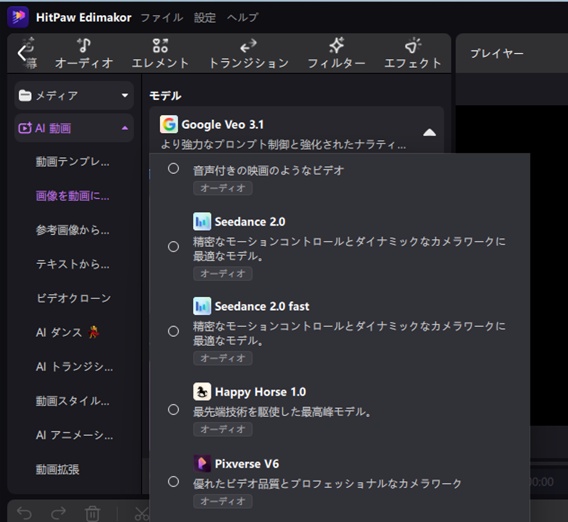Open the エレメント tab
The height and width of the screenshot is (522, 568).
(160, 54)
